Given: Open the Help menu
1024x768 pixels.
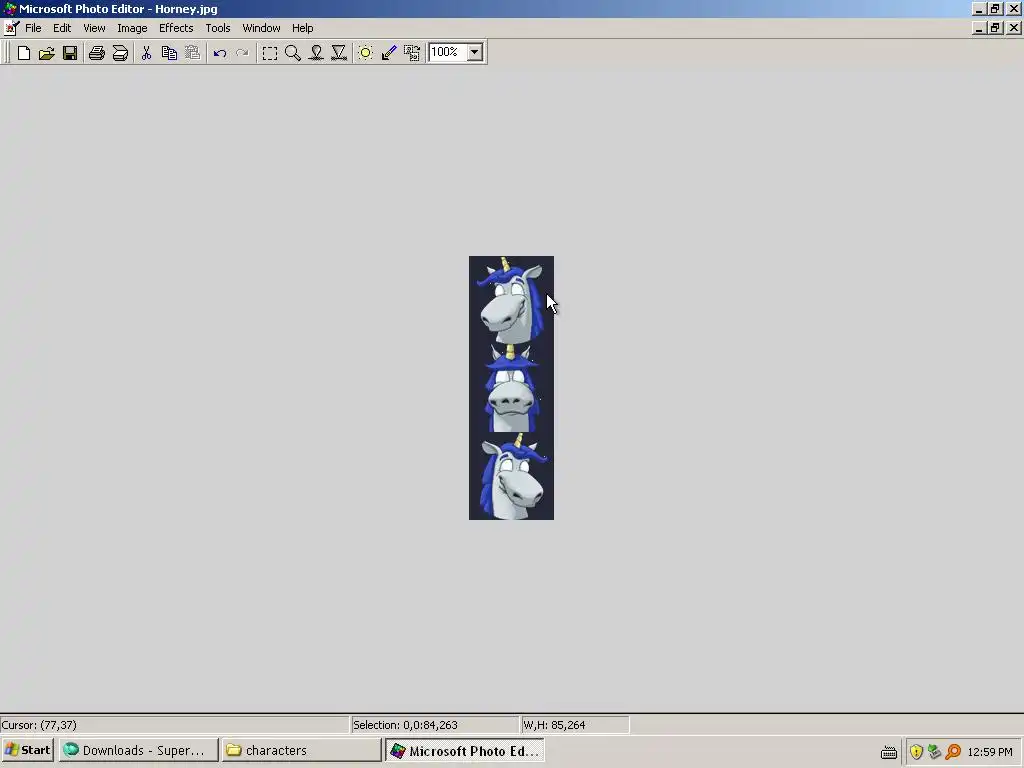Looking at the screenshot, I should (302, 28).
